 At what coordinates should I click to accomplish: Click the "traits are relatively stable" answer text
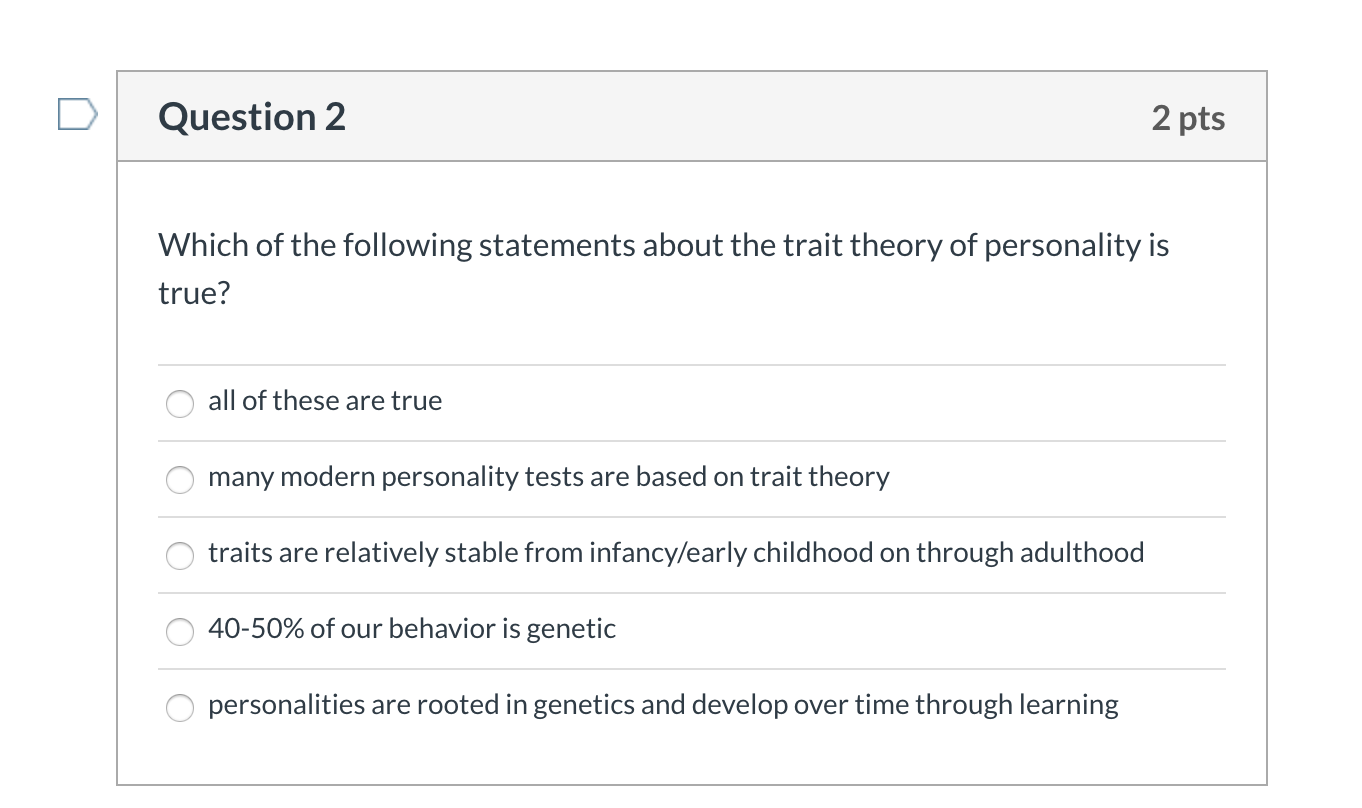(676, 553)
